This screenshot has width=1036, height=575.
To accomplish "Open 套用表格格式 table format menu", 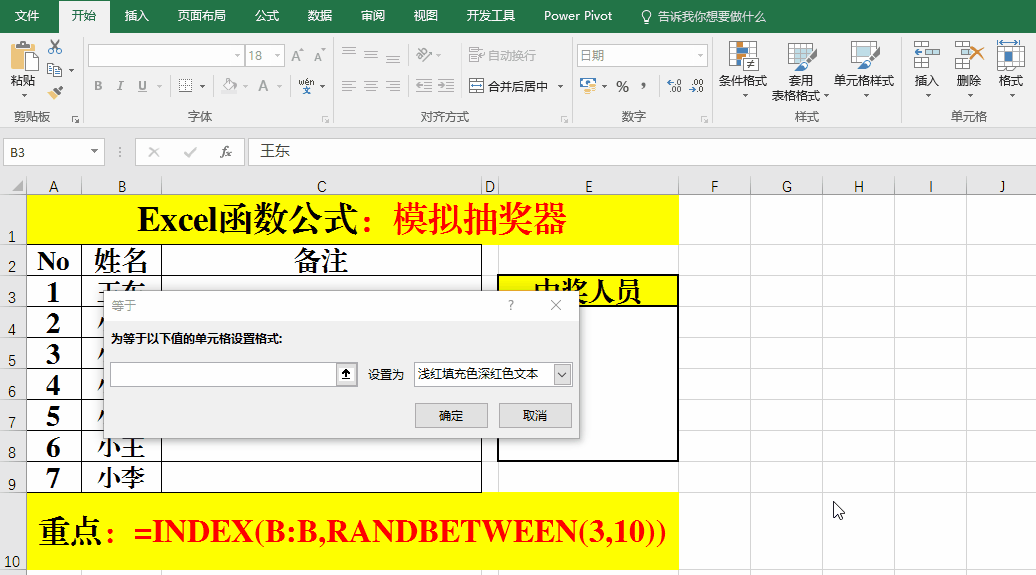I will coord(800,70).
